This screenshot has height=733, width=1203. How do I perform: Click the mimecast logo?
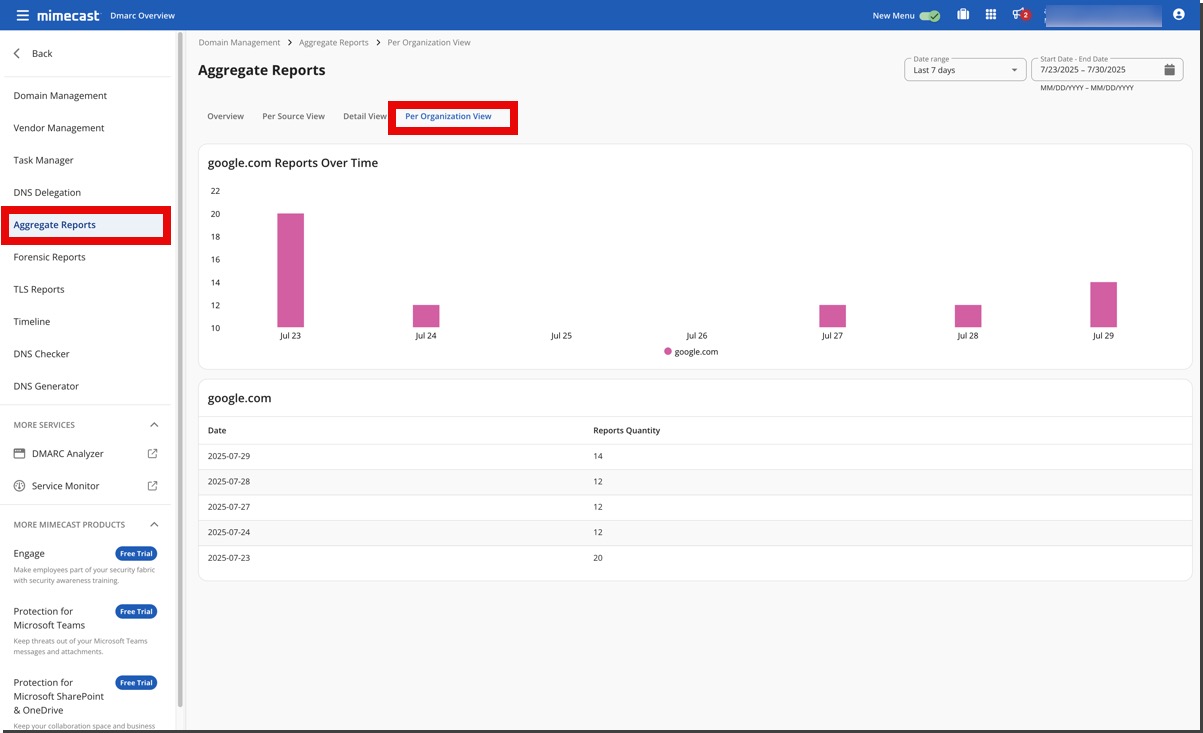coord(69,15)
